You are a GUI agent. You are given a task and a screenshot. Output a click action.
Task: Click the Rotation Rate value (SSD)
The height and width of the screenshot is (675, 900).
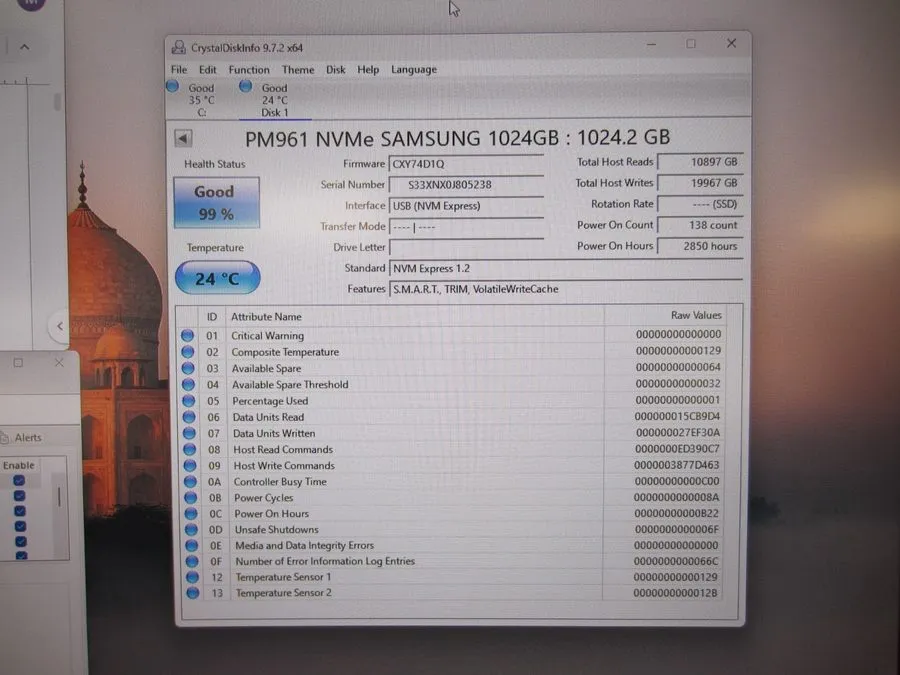(x=700, y=204)
